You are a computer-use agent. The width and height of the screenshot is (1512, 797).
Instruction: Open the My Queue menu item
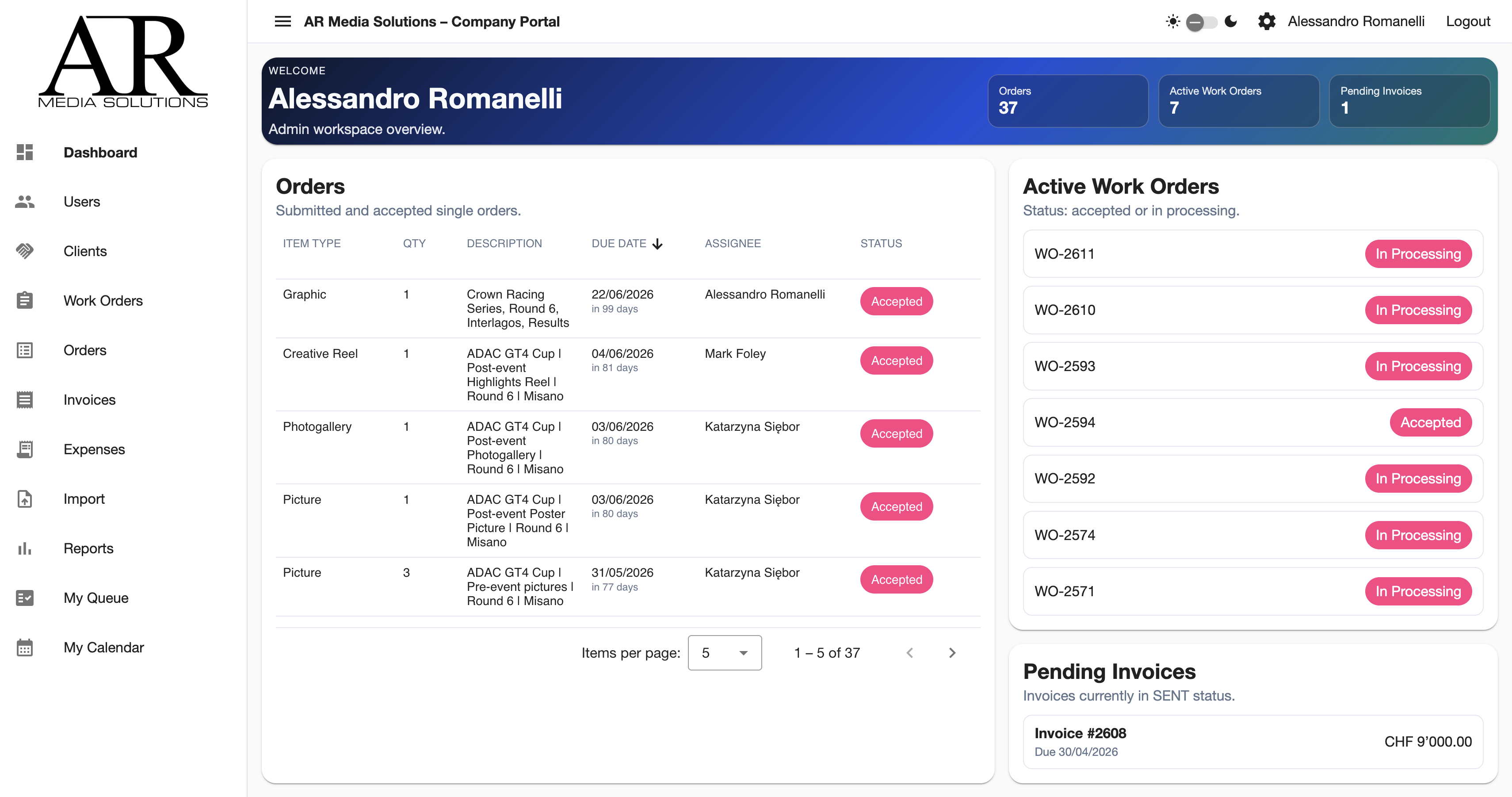(x=95, y=598)
